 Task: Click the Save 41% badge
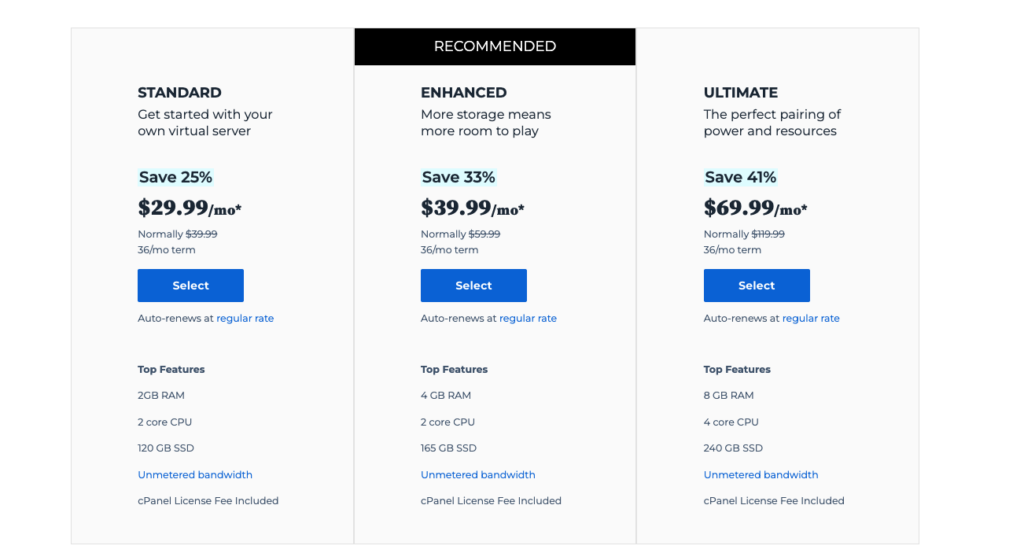coord(741,177)
